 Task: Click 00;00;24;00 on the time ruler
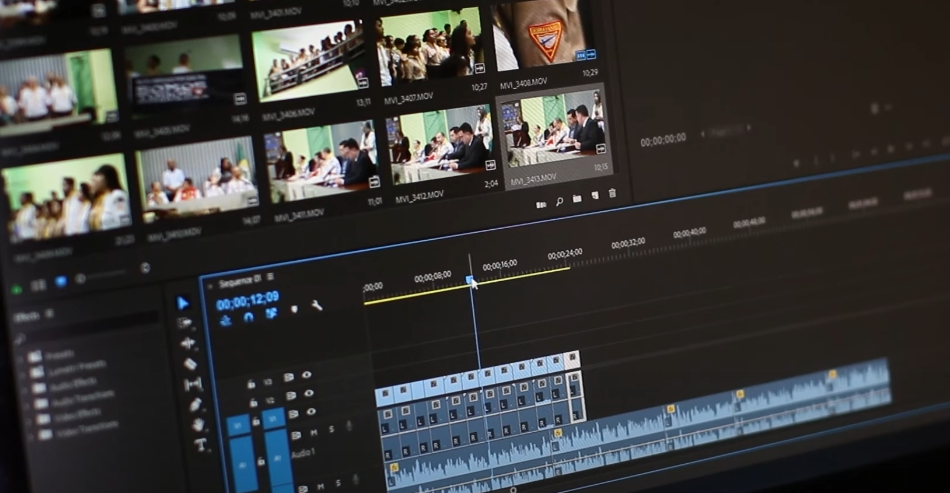point(565,254)
